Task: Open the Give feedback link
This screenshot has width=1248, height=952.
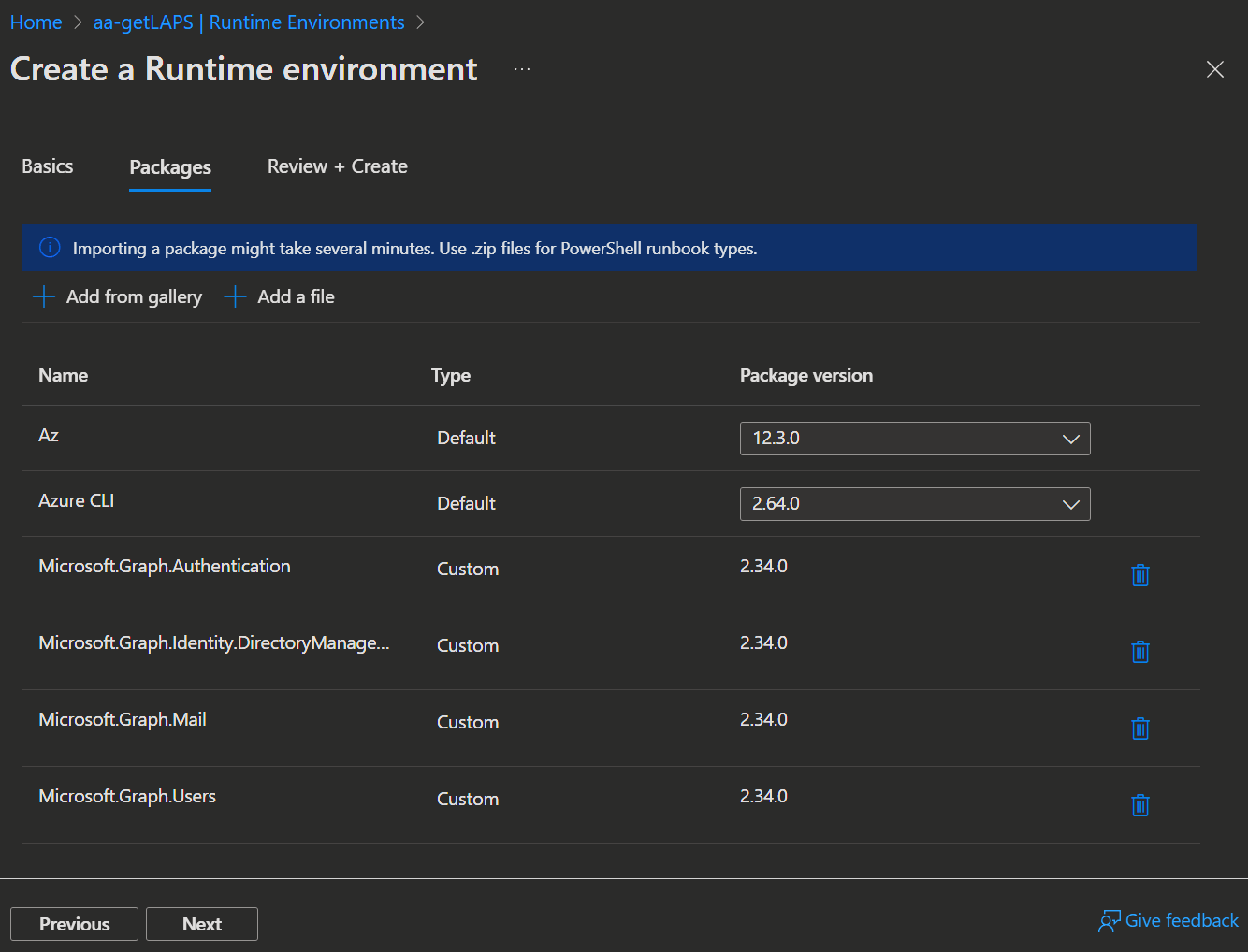Action: [1168, 921]
